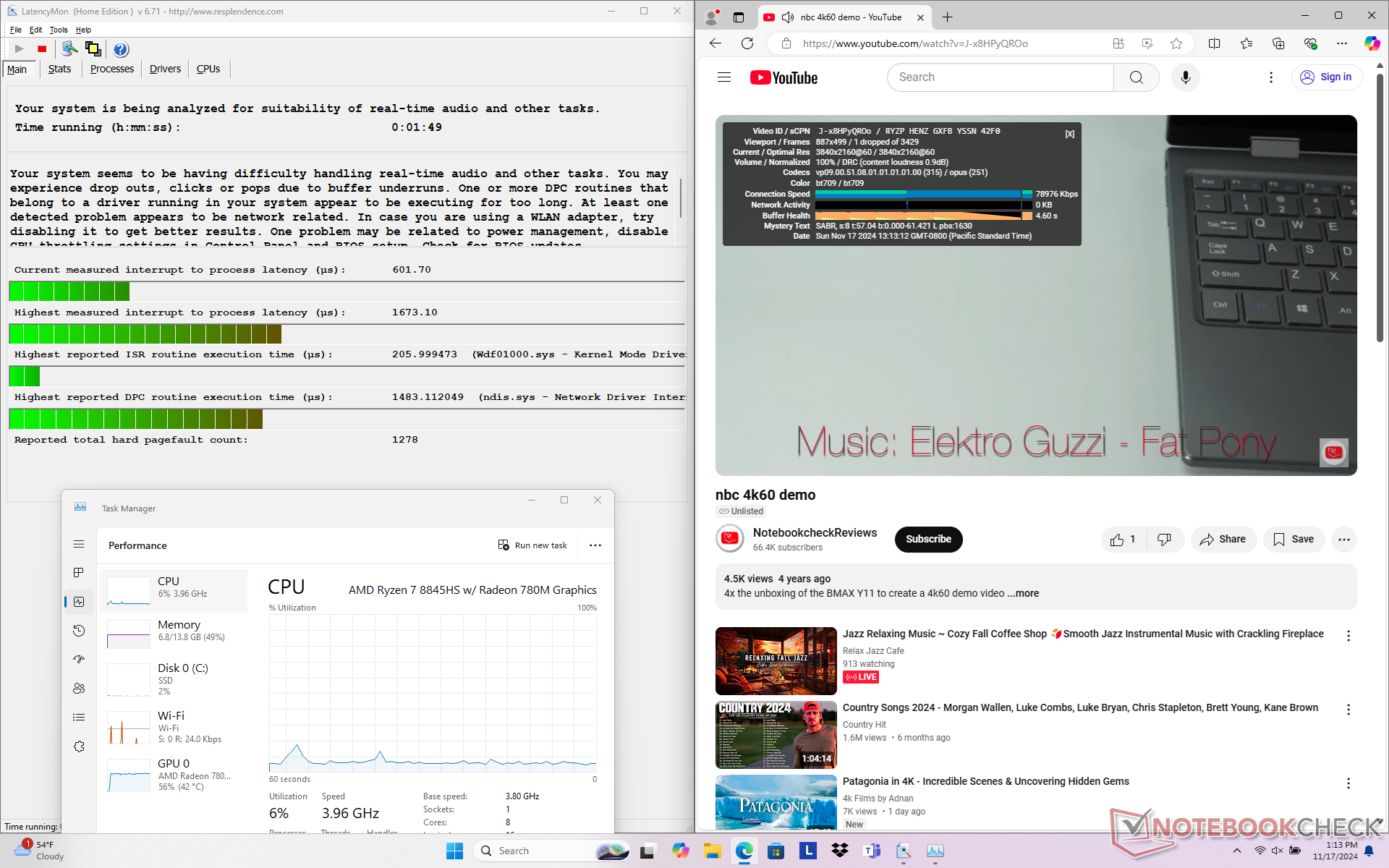
Task: Open Task Manager Users sidebar icon
Action: pyautogui.click(x=80, y=689)
